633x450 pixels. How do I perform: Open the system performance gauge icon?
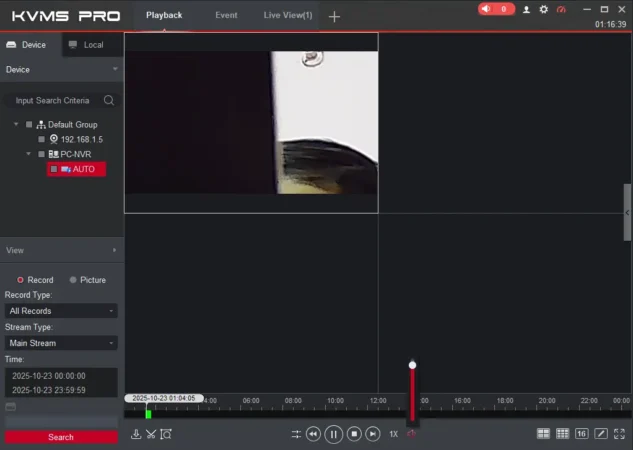561,9
